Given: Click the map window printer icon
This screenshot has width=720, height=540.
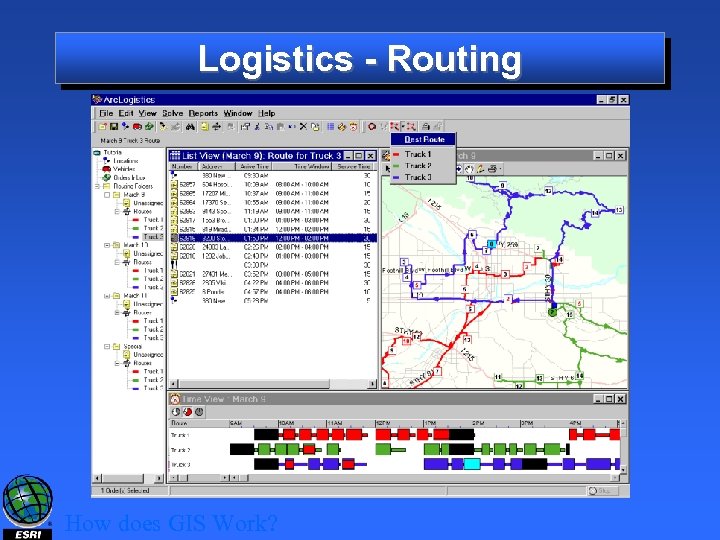Looking at the screenshot, I should 492,169.
